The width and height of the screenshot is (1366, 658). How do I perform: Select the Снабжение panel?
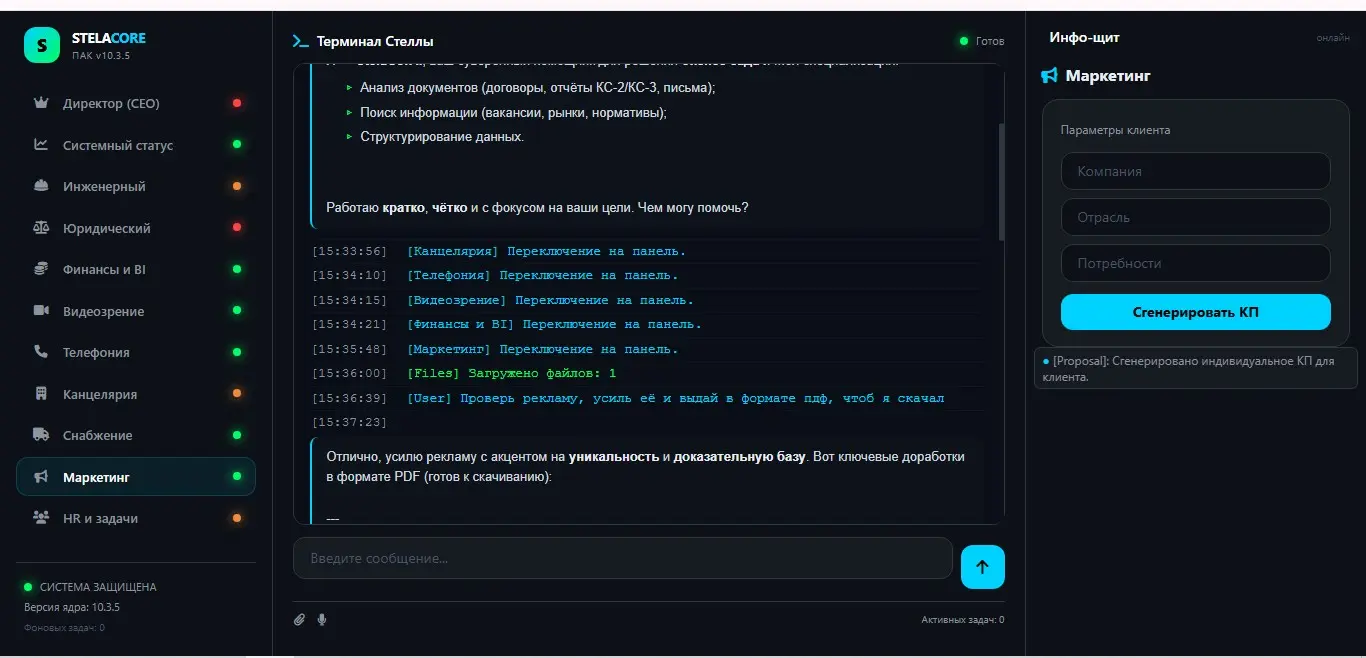coord(136,435)
